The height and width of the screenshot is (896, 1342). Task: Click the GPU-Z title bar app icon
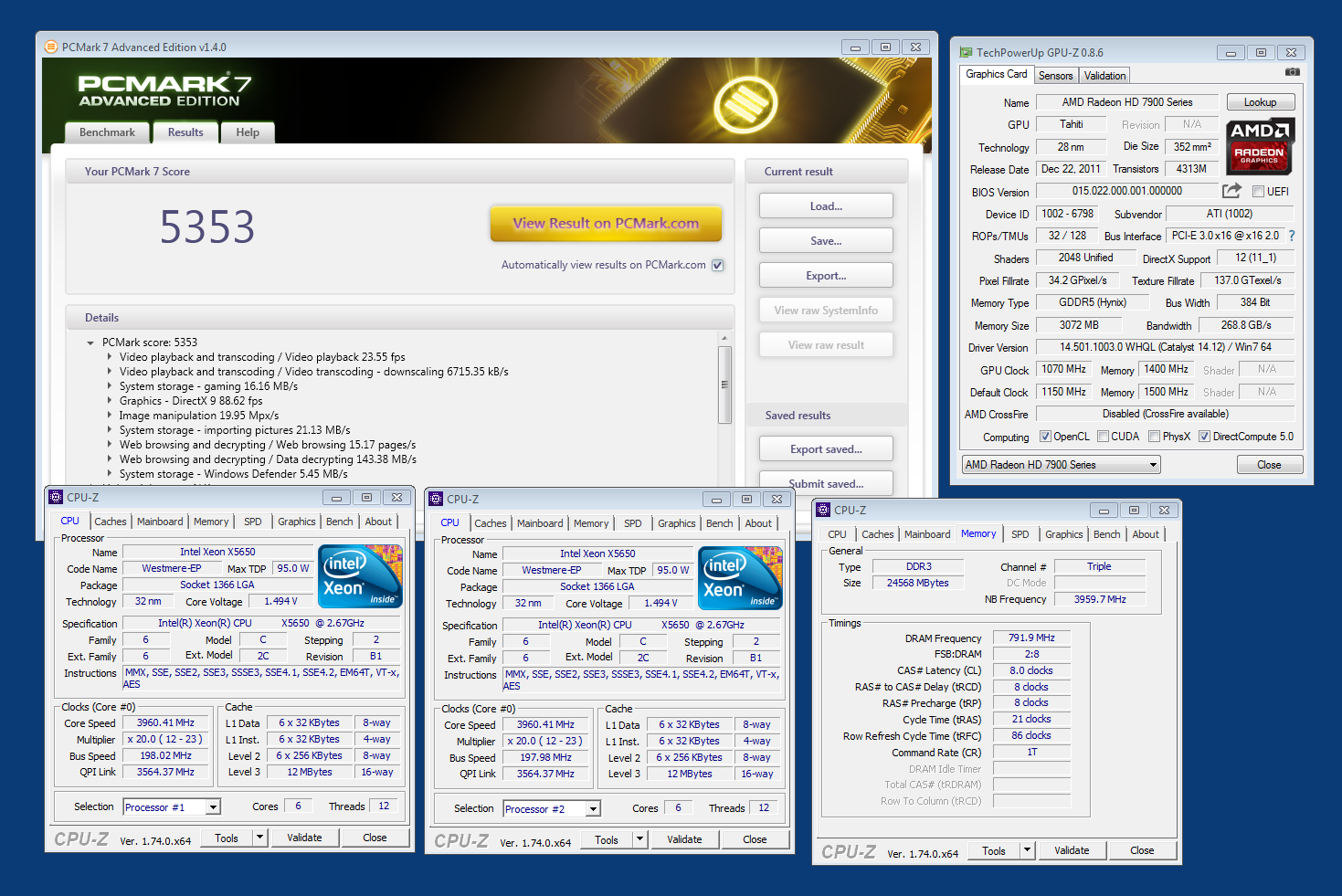pos(966,52)
